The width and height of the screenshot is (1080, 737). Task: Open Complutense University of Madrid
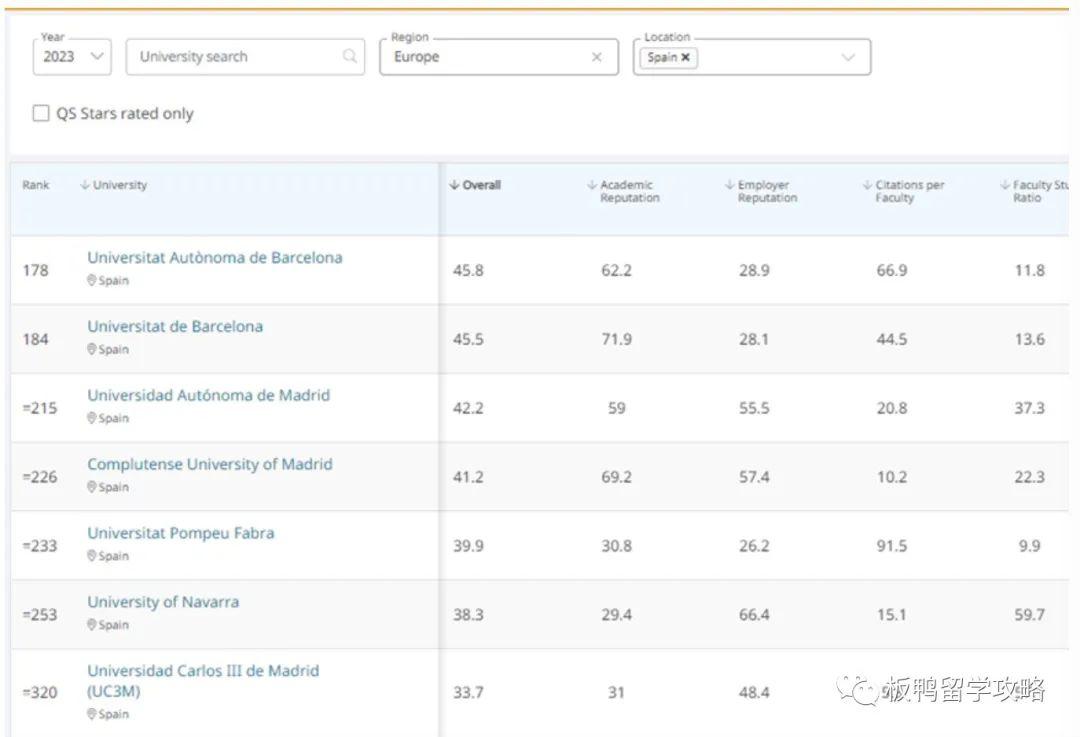[210, 464]
